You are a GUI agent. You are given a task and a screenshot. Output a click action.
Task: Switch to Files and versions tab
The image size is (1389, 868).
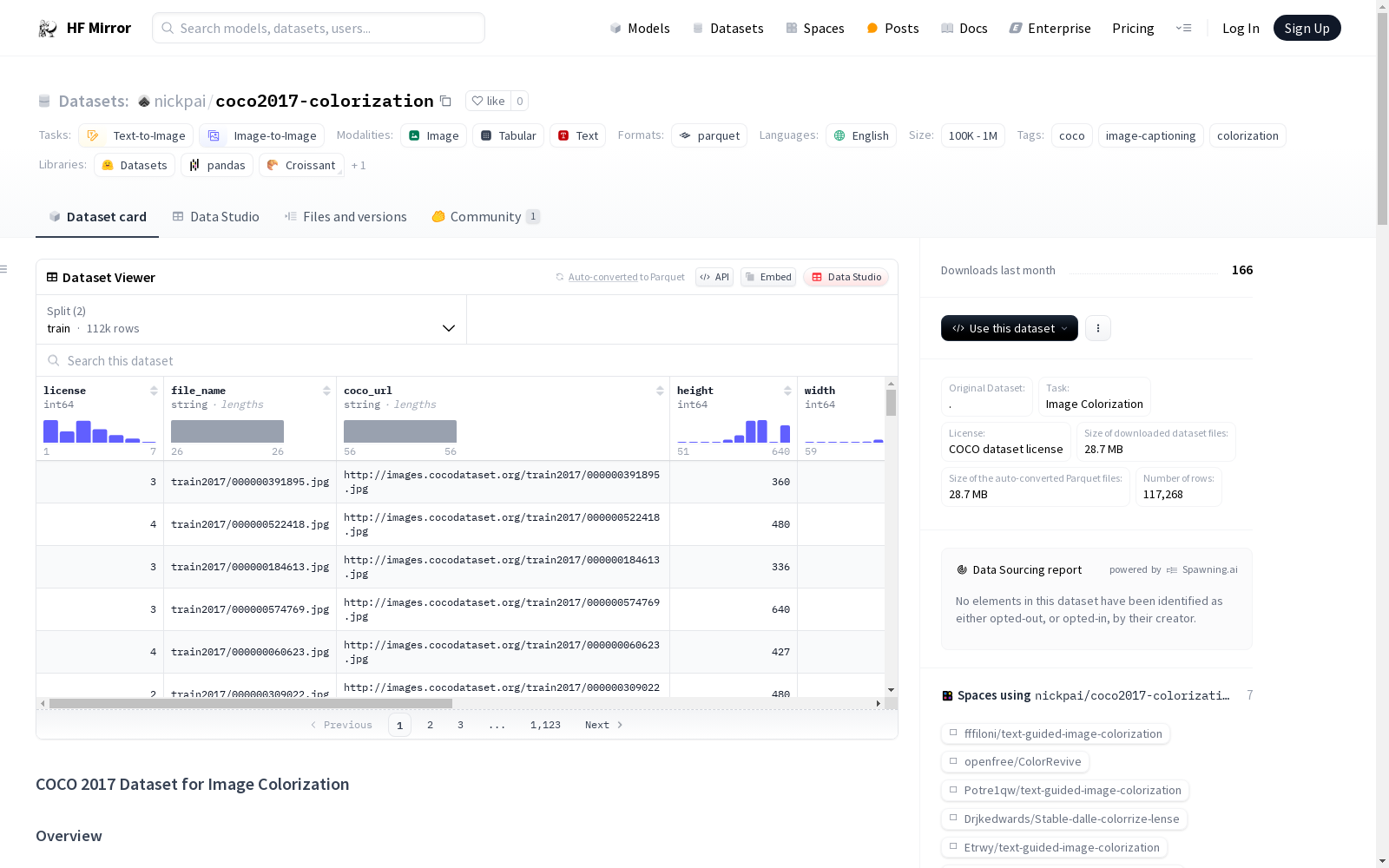346,217
